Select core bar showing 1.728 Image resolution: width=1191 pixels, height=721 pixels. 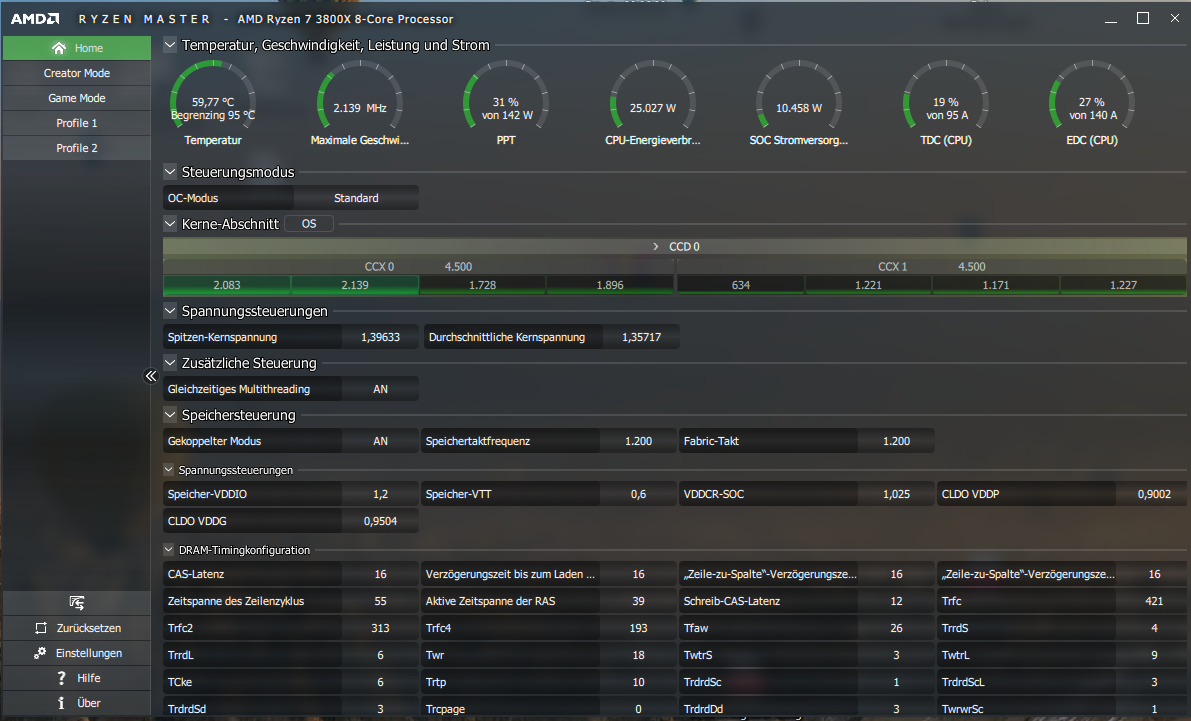tap(482, 285)
